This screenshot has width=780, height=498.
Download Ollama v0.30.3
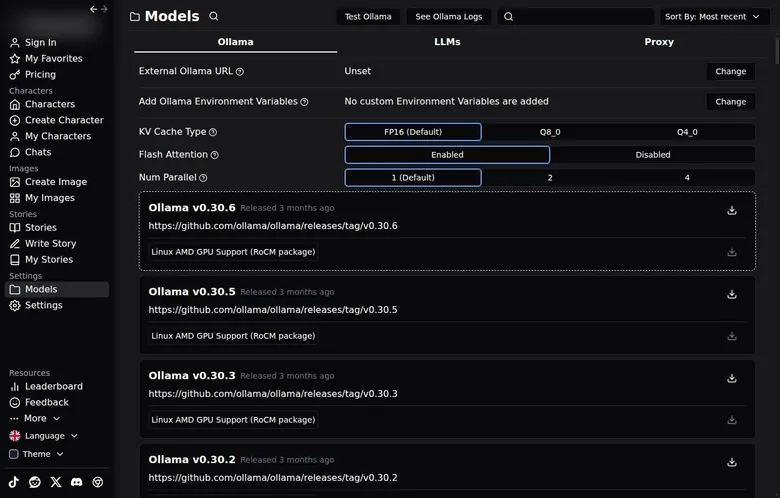tap(731, 379)
